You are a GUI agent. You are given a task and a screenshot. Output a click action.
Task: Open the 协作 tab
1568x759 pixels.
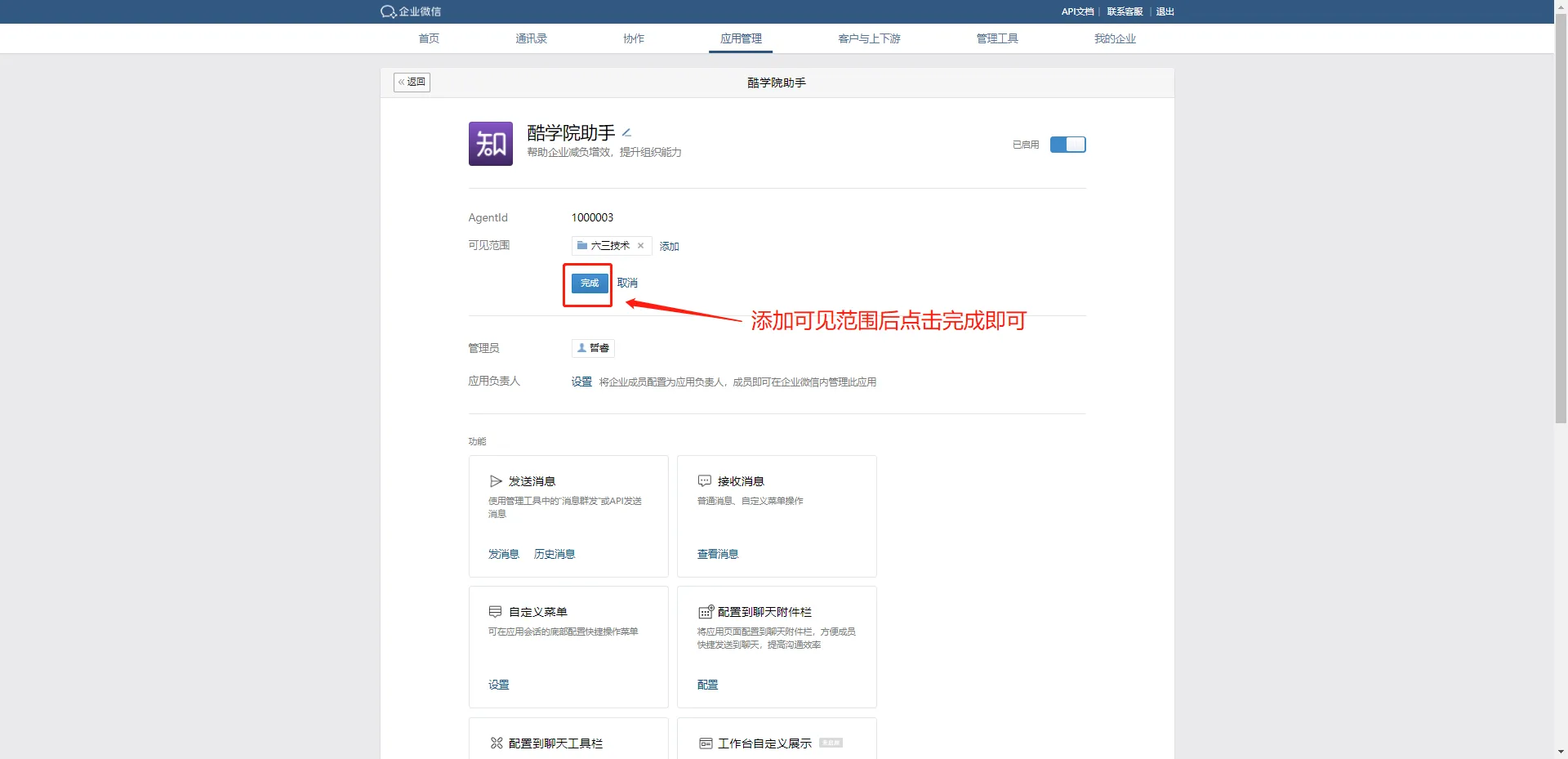(x=634, y=38)
